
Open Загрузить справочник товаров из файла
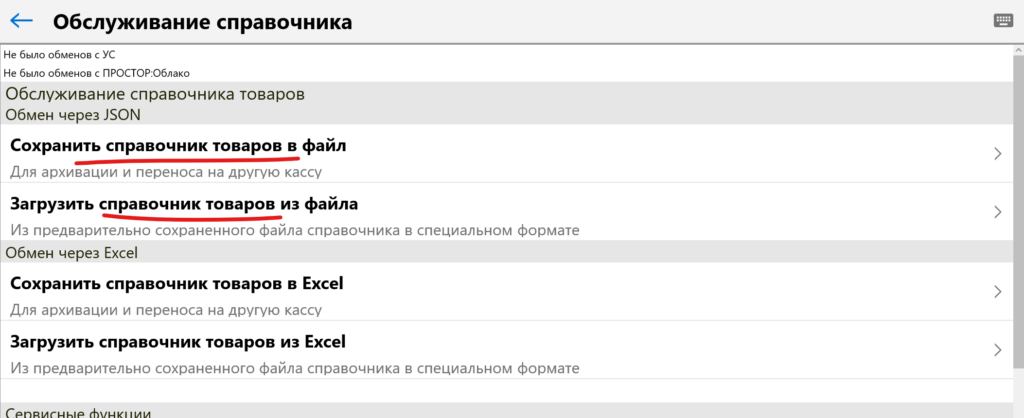pyautogui.click(x=184, y=204)
